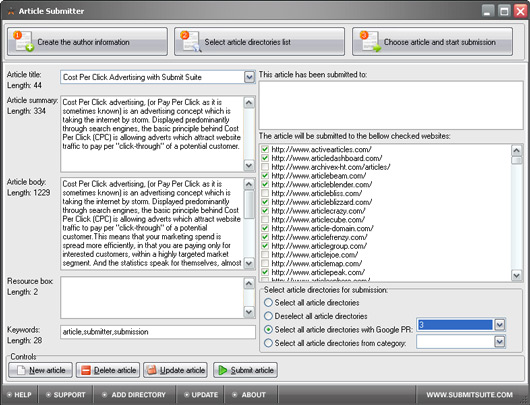Open the Google PR value dropdown
530x405 pixels.
click(x=500, y=325)
